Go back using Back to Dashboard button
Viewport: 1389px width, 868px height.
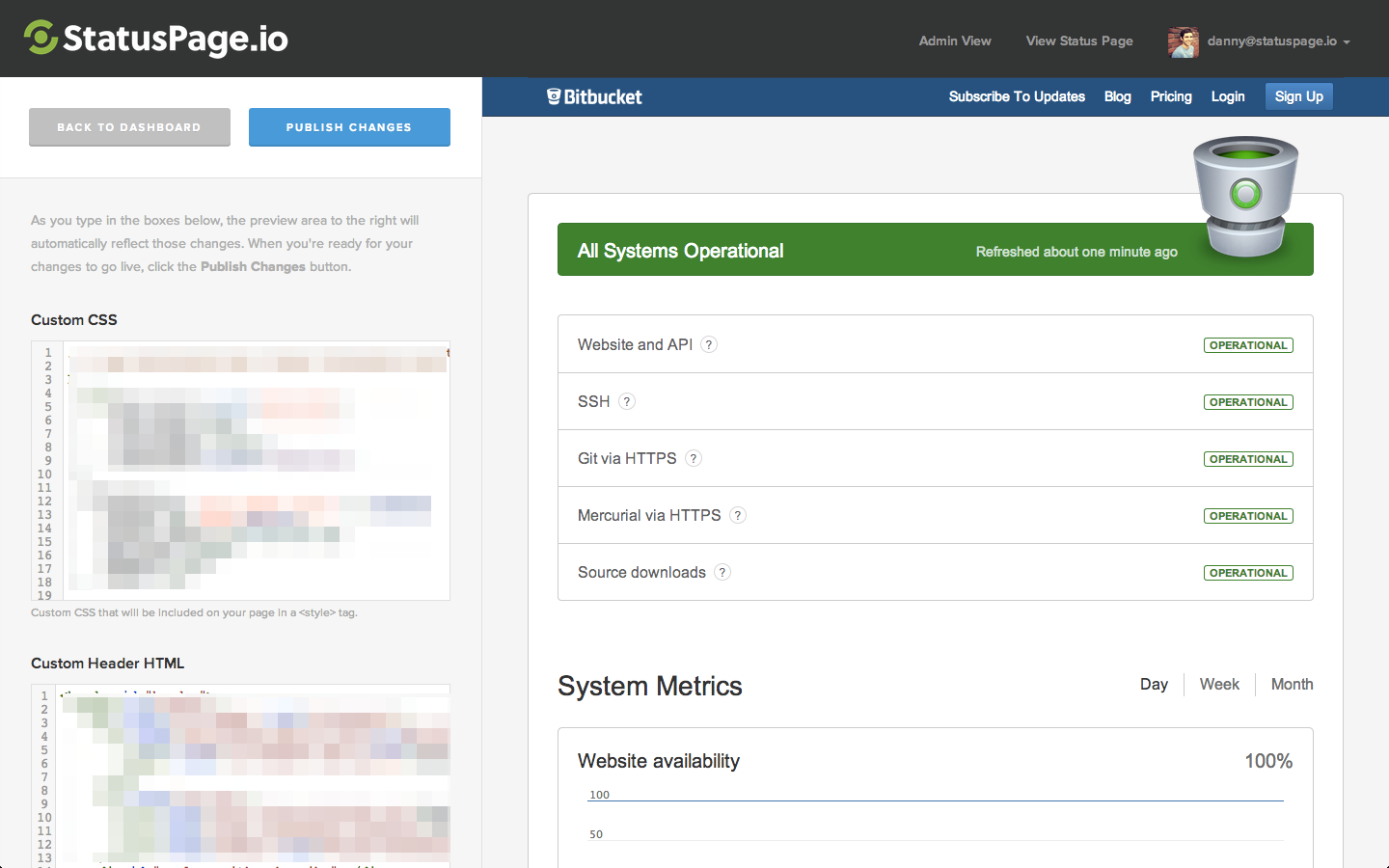[129, 127]
